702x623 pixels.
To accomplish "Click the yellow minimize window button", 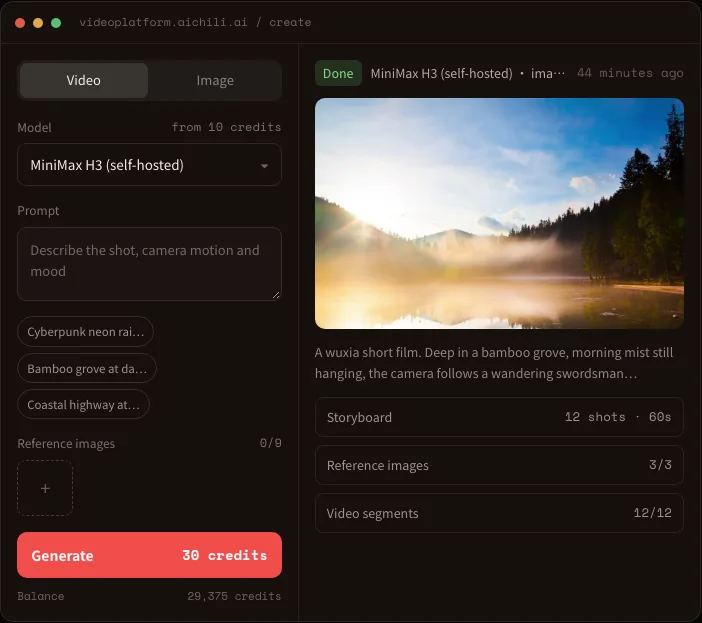I will pyautogui.click(x=38, y=23).
